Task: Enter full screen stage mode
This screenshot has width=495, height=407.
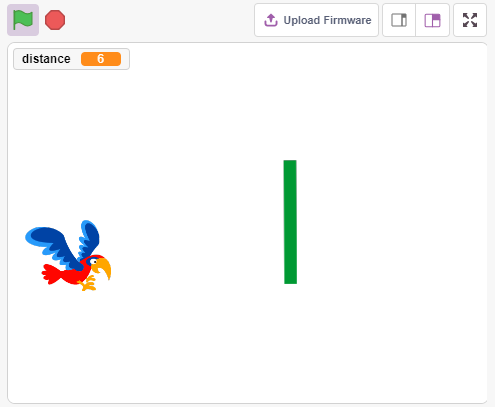Action: pos(470,20)
